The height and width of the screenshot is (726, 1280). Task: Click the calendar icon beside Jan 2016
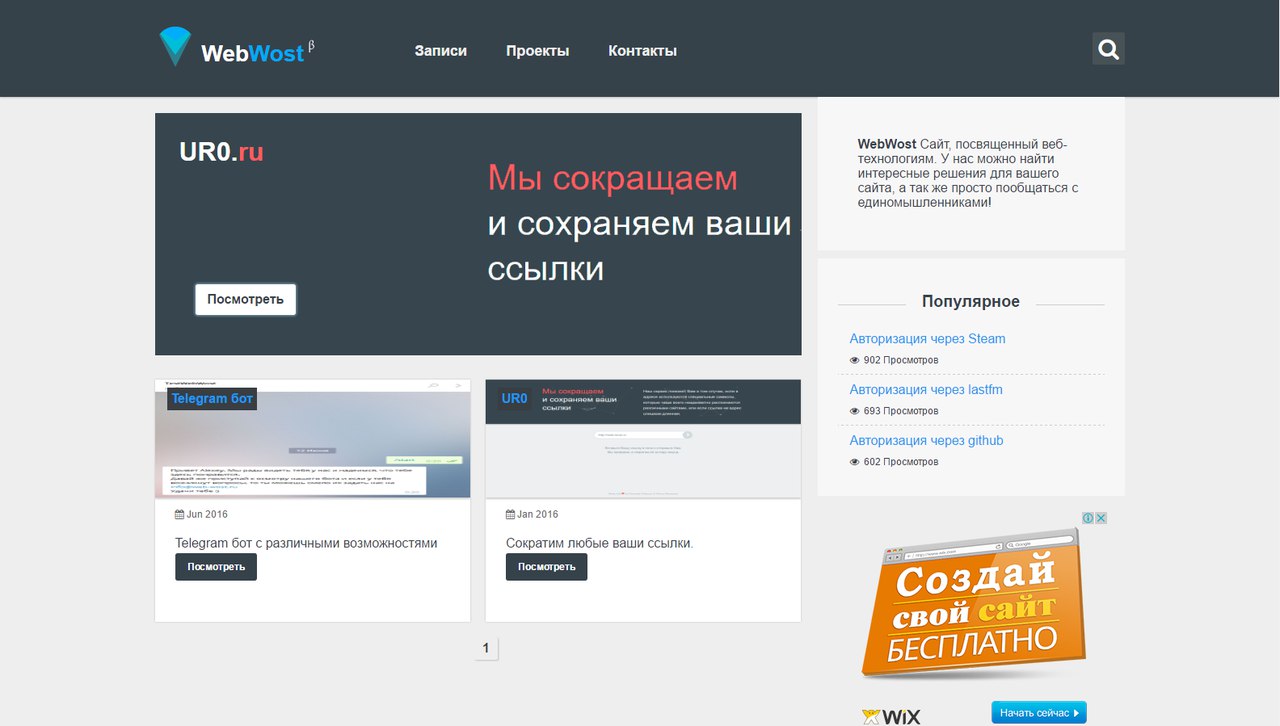point(510,515)
